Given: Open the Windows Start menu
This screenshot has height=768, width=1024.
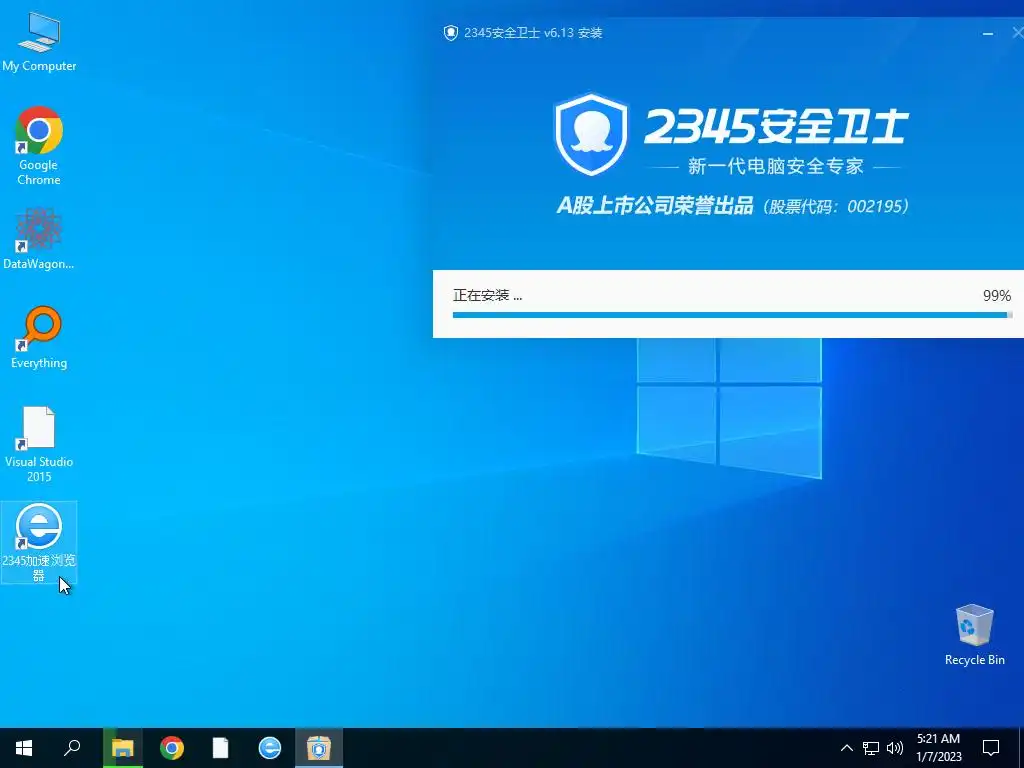Looking at the screenshot, I should click(x=24, y=748).
